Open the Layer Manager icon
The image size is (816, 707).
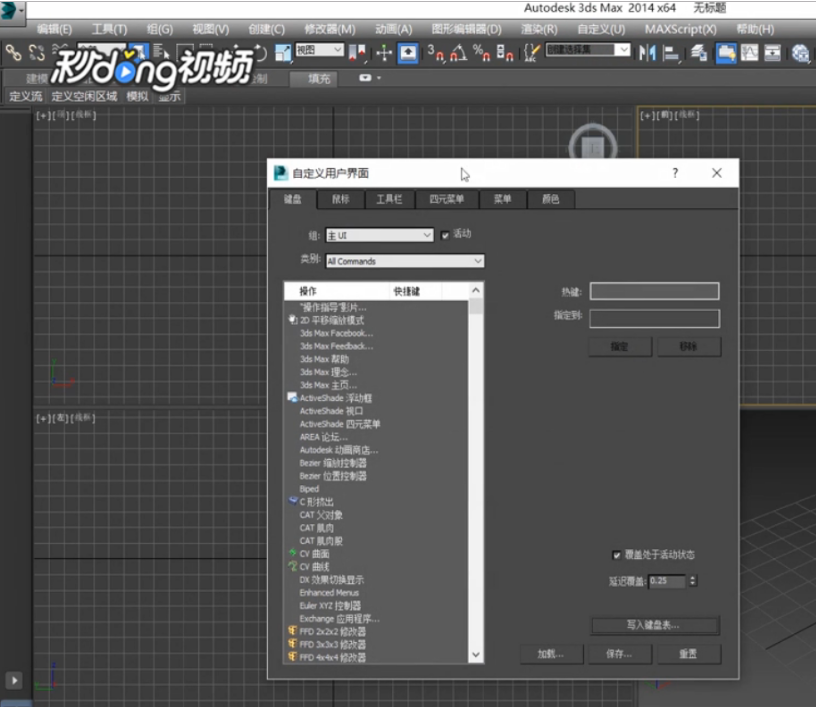tap(698, 53)
